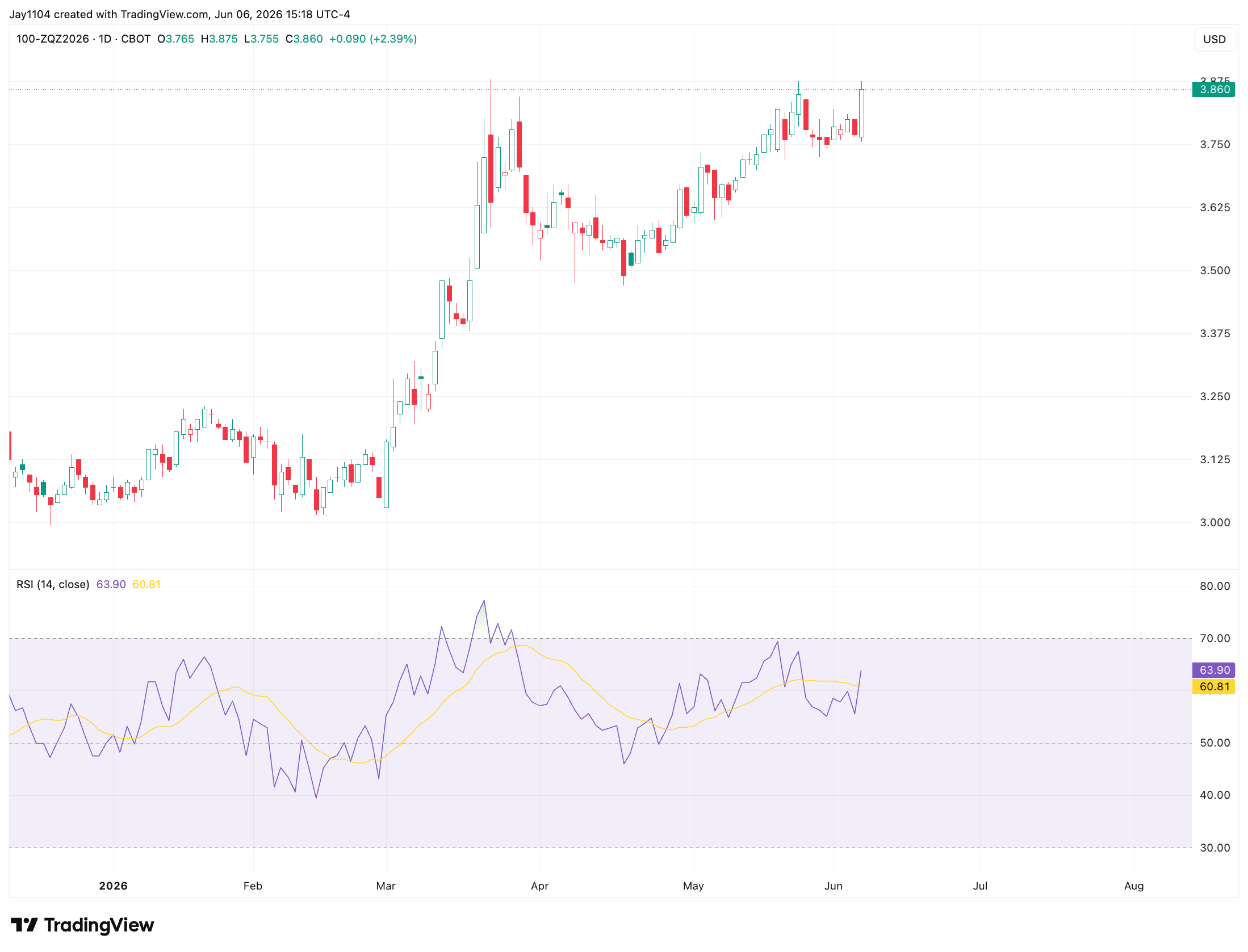Click the 1D interval text in header

pyautogui.click(x=104, y=39)
